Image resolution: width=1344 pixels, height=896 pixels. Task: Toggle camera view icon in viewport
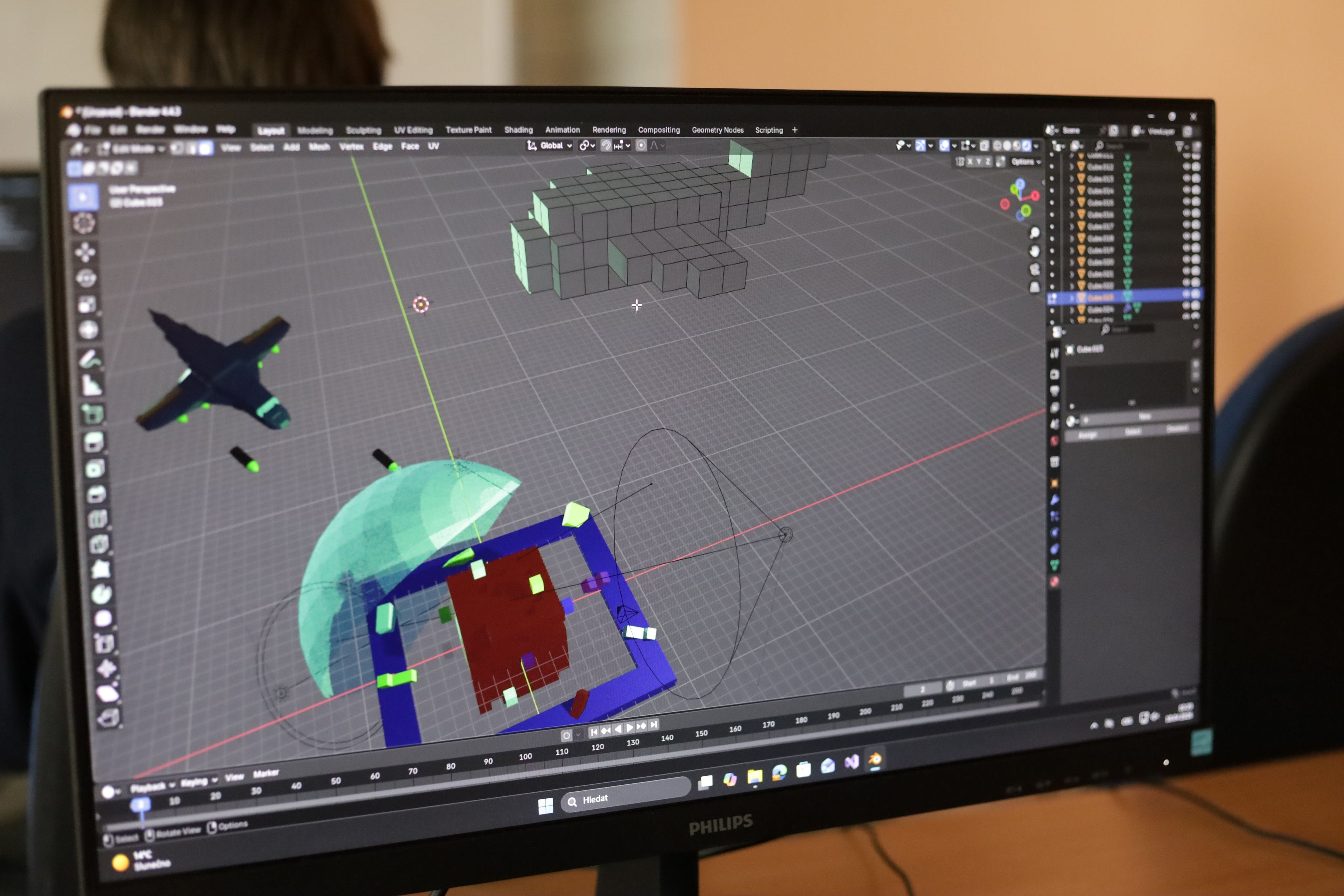(x=1034, y=269)
